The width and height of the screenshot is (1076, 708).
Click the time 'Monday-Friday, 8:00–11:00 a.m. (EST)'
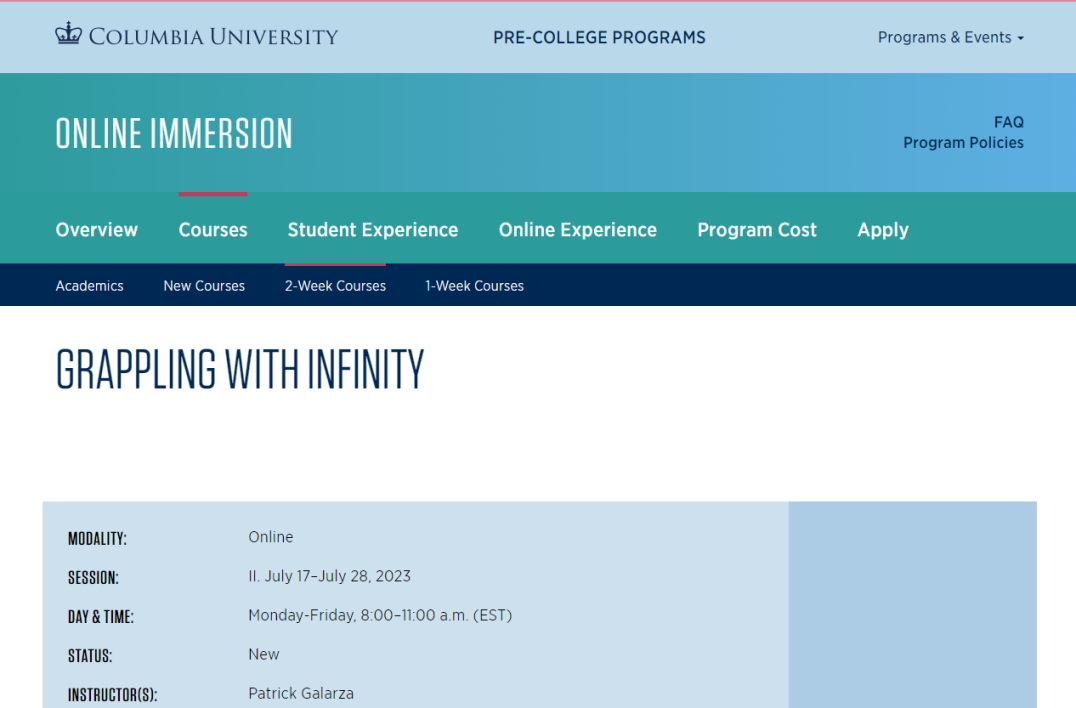pos(380,615)
